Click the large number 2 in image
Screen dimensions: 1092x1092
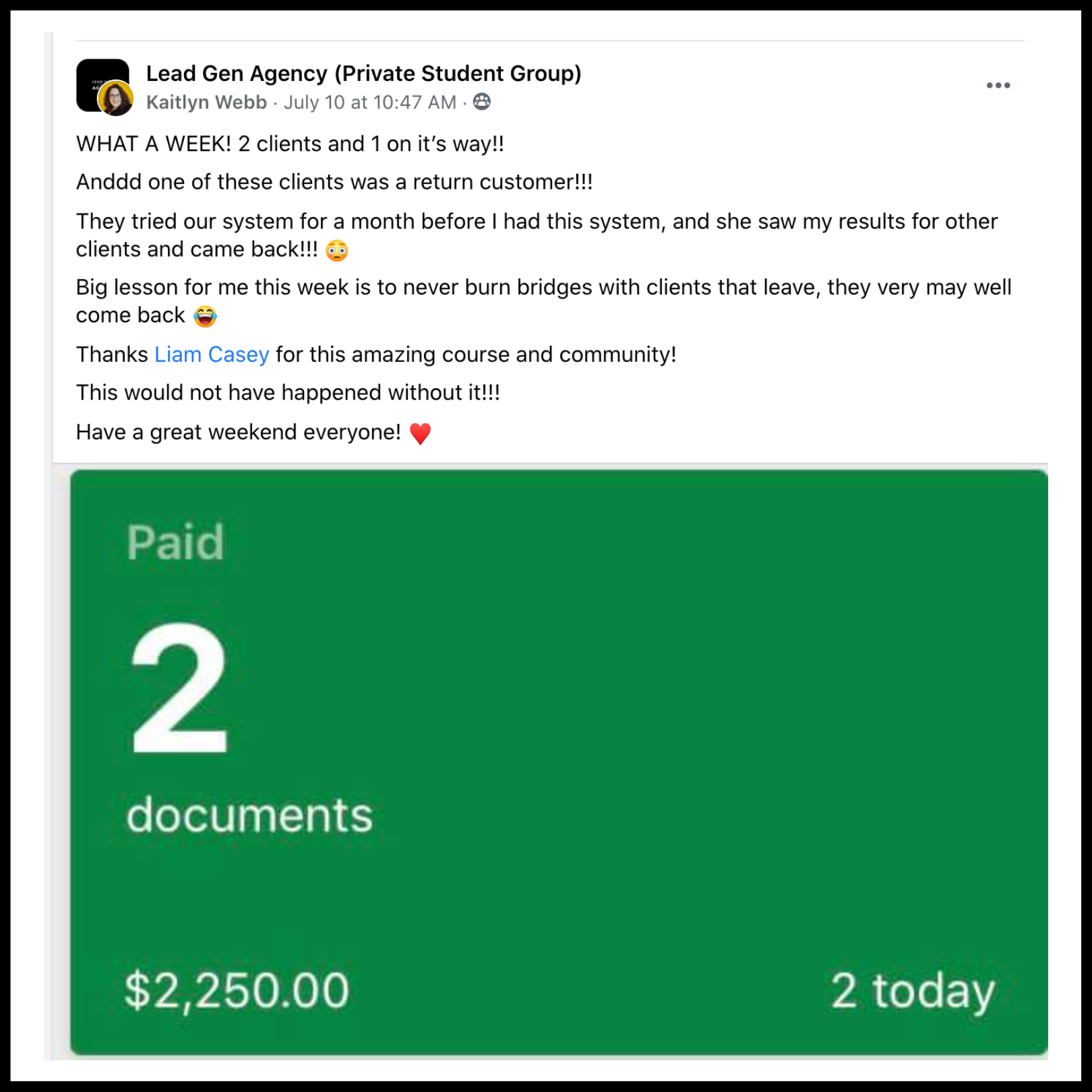[x=179, y=688]
